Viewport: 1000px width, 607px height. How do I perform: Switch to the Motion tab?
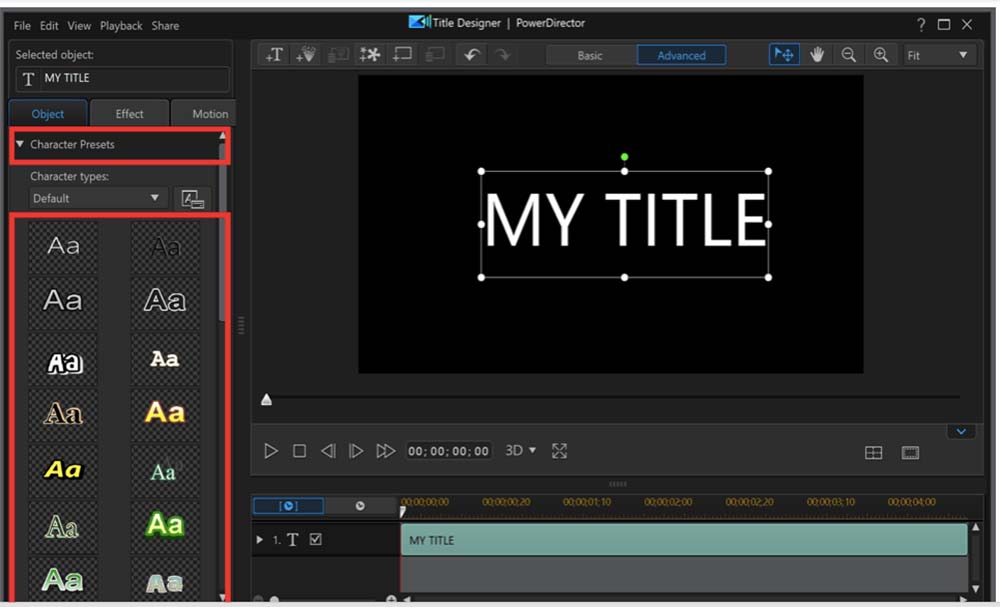205,113
